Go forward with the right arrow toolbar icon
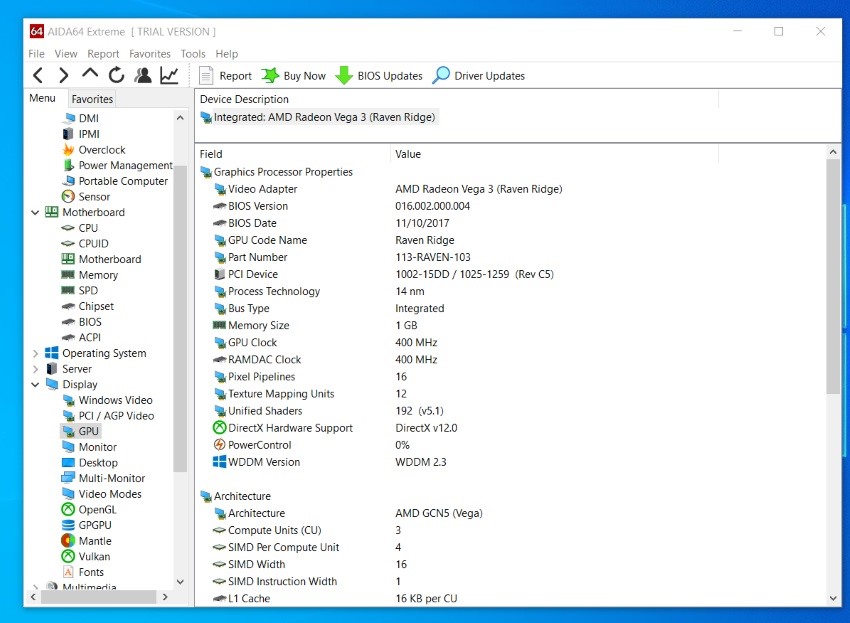This screenshot has height=623, width=850. click(x=63, y=75)
